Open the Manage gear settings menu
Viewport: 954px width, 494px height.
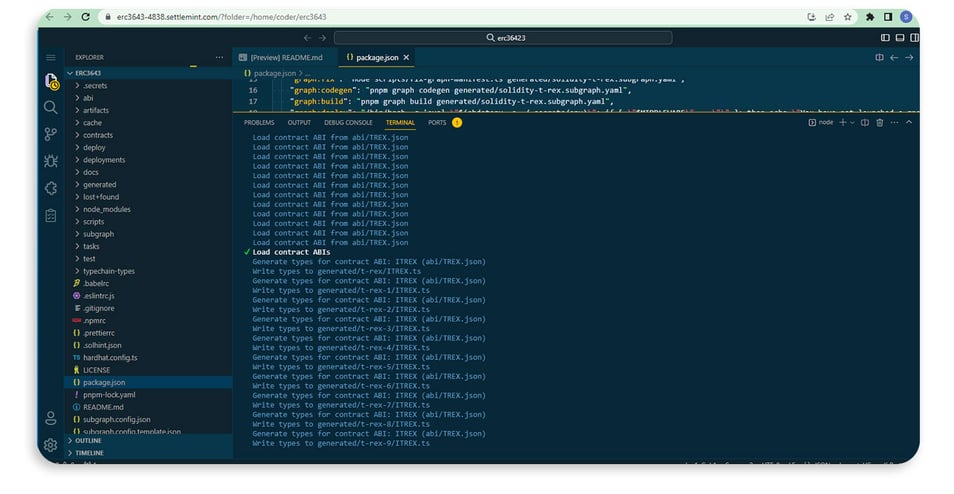pyautogui.click(x=50, y=445)
